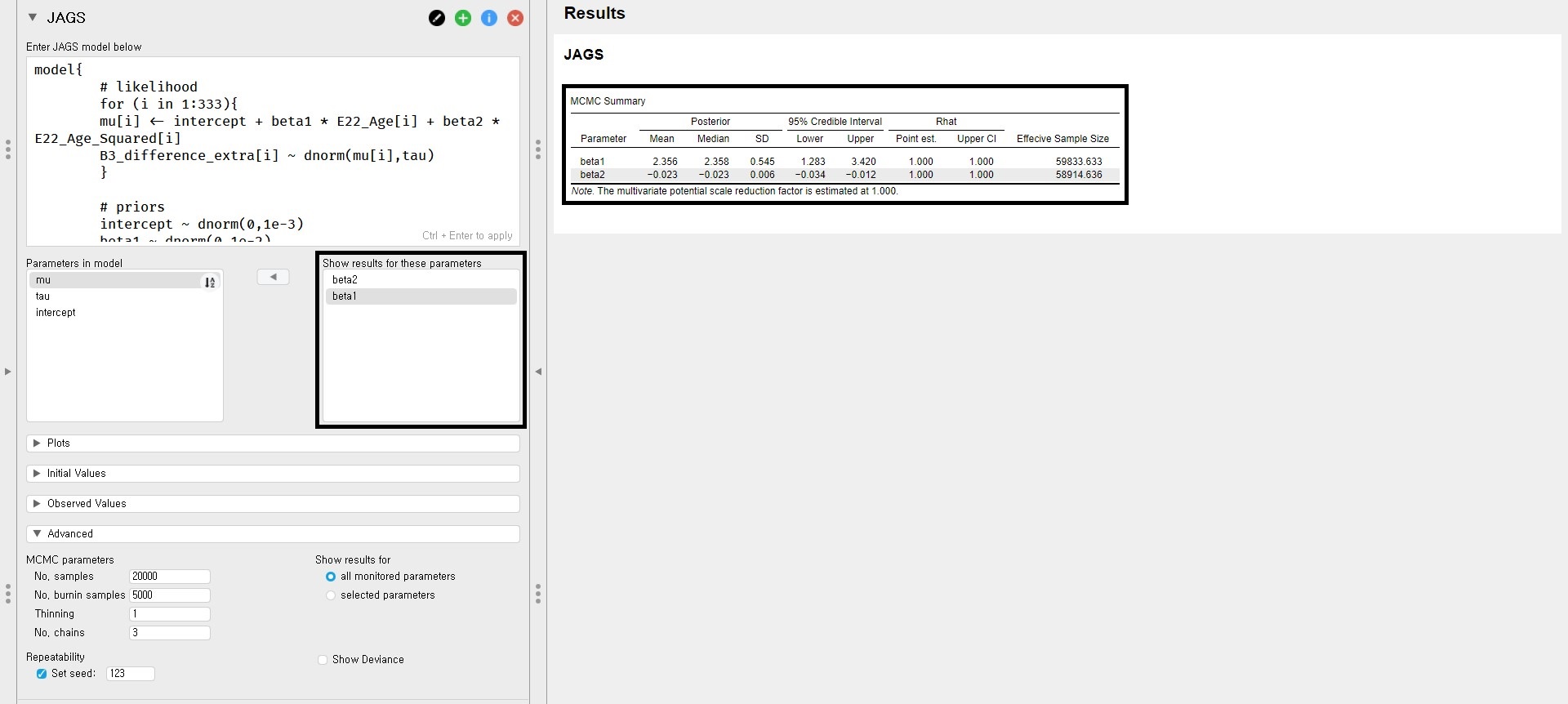Open the blue info help icon
This screenshot has height=704, width=1568.
[x=489, y=18]
